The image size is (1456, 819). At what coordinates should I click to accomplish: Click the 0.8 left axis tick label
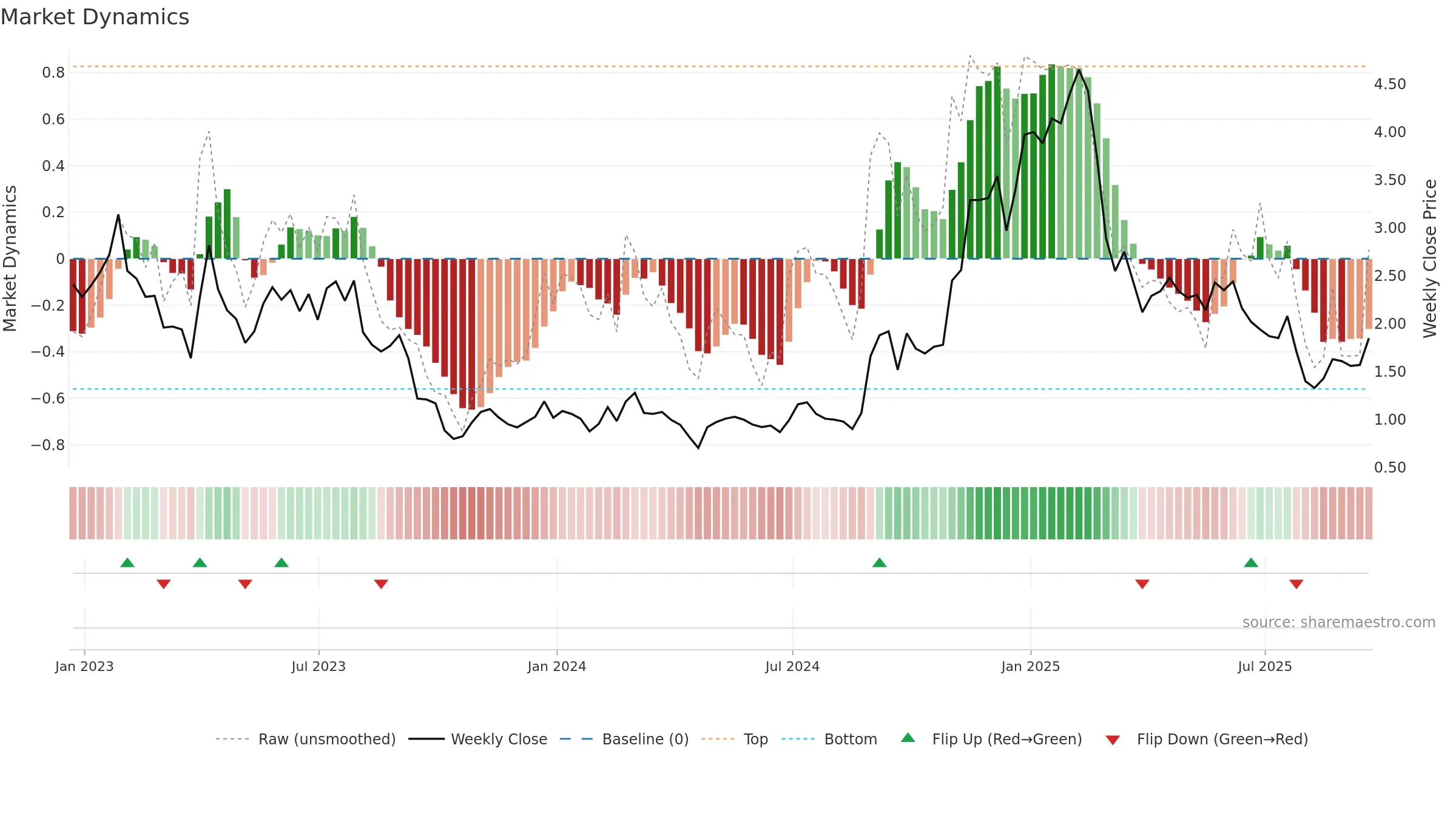(x=53, y=73)
